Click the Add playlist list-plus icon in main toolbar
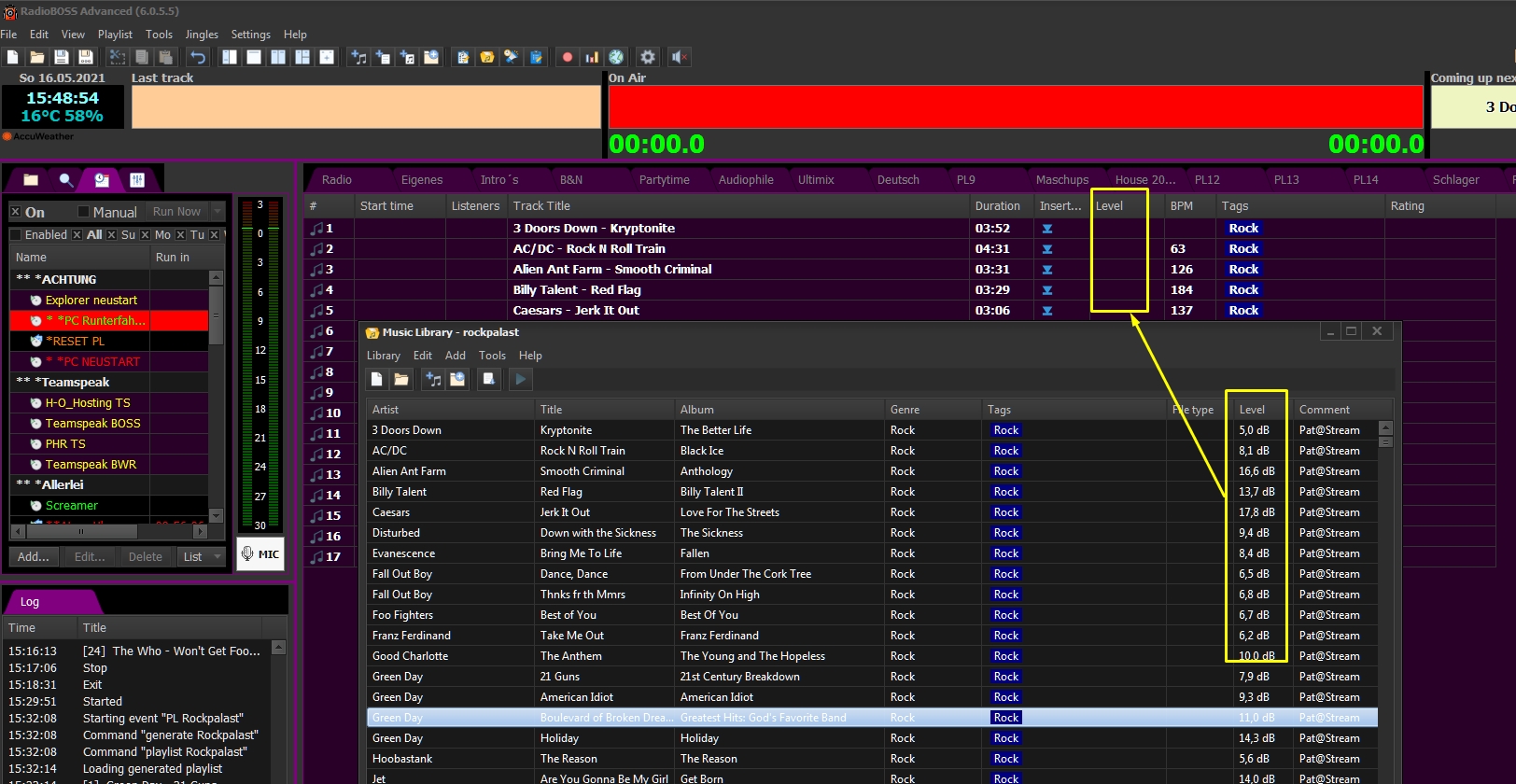The image size is (1516, 784). [x=383, y=57]
